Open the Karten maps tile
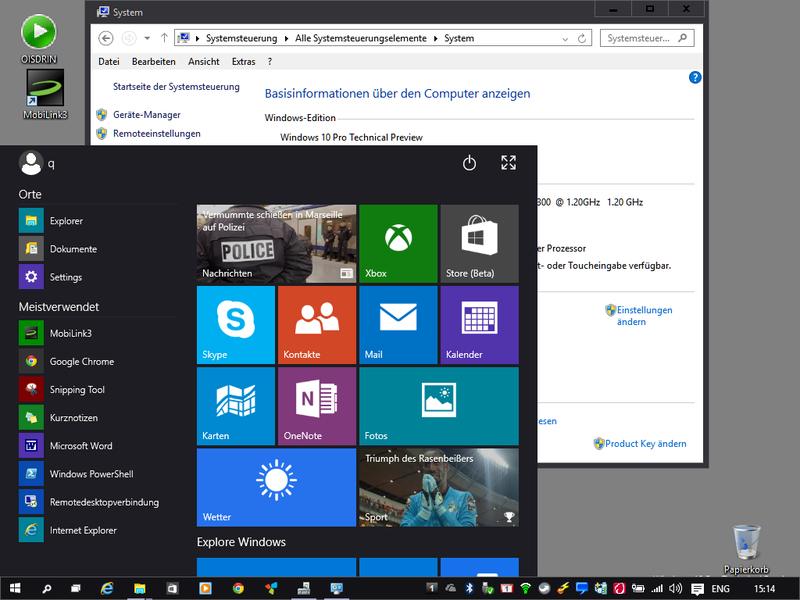Screen dimensions: 800x600 [236, 406]
